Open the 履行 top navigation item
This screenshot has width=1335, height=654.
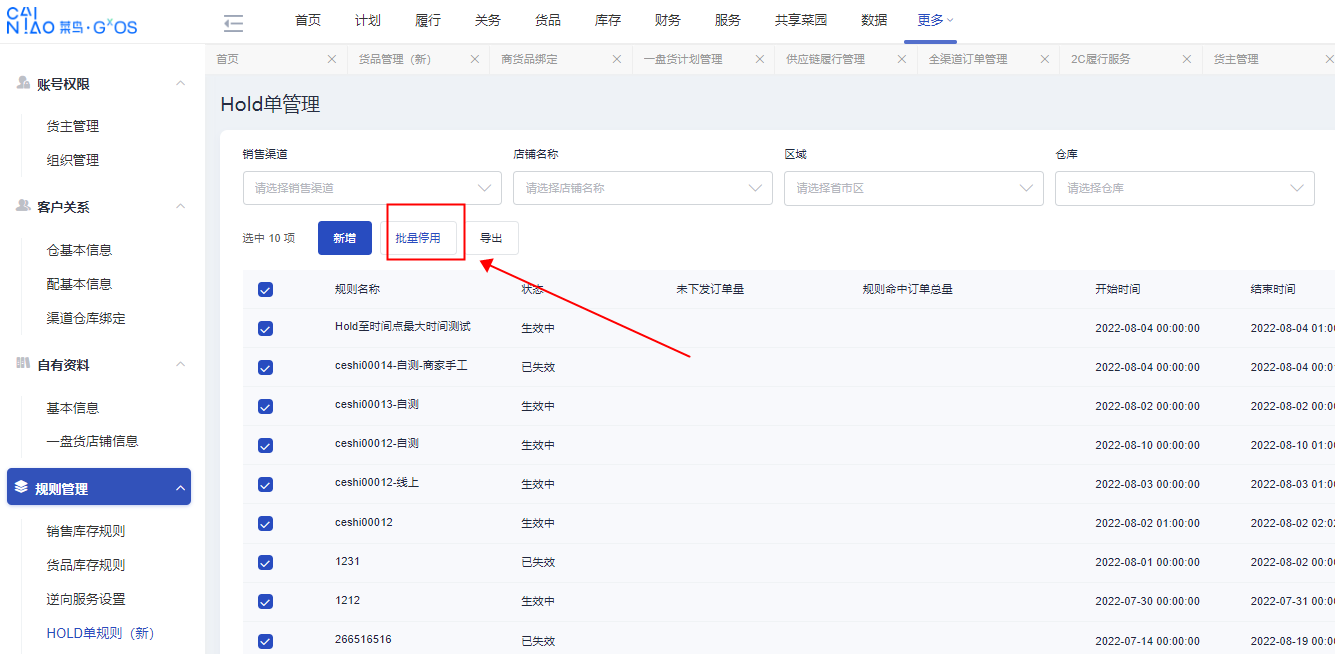[x=427, y=20]
